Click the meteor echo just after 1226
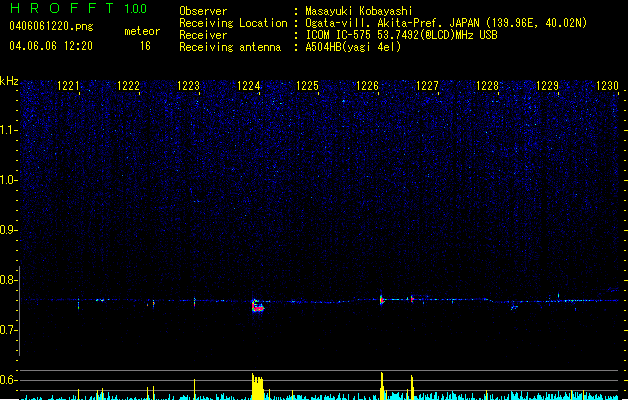This screenshot has width=629, height=400. point(381,300)
